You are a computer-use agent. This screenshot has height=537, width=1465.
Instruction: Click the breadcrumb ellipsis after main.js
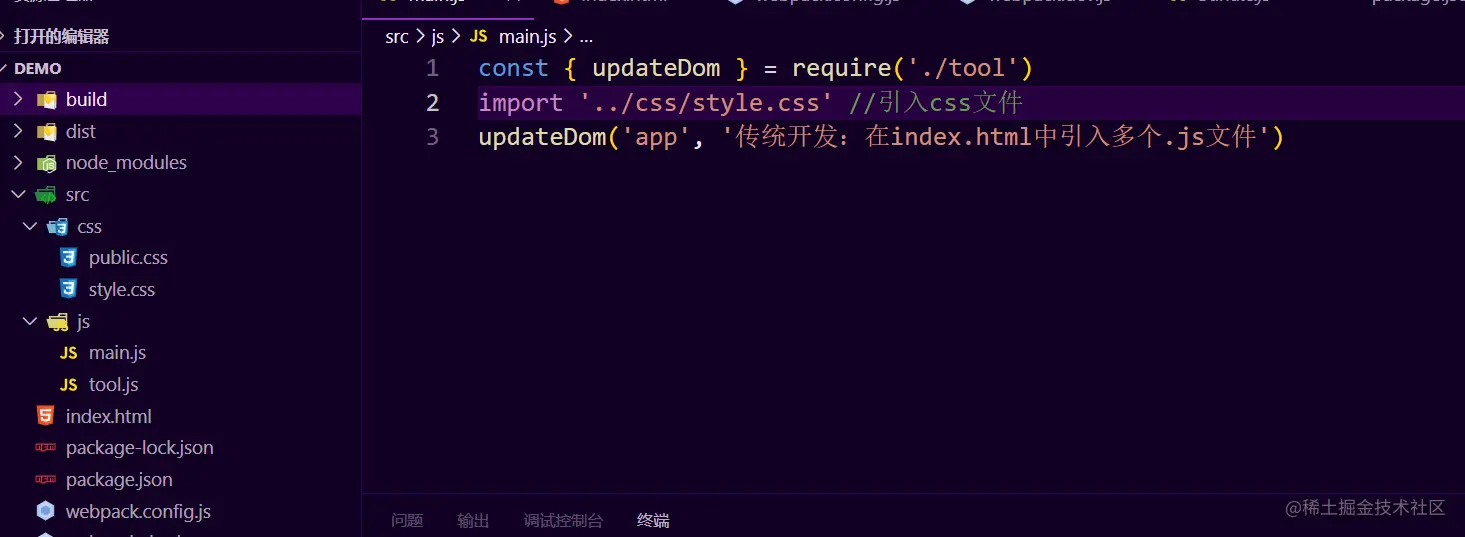(586, 38)
